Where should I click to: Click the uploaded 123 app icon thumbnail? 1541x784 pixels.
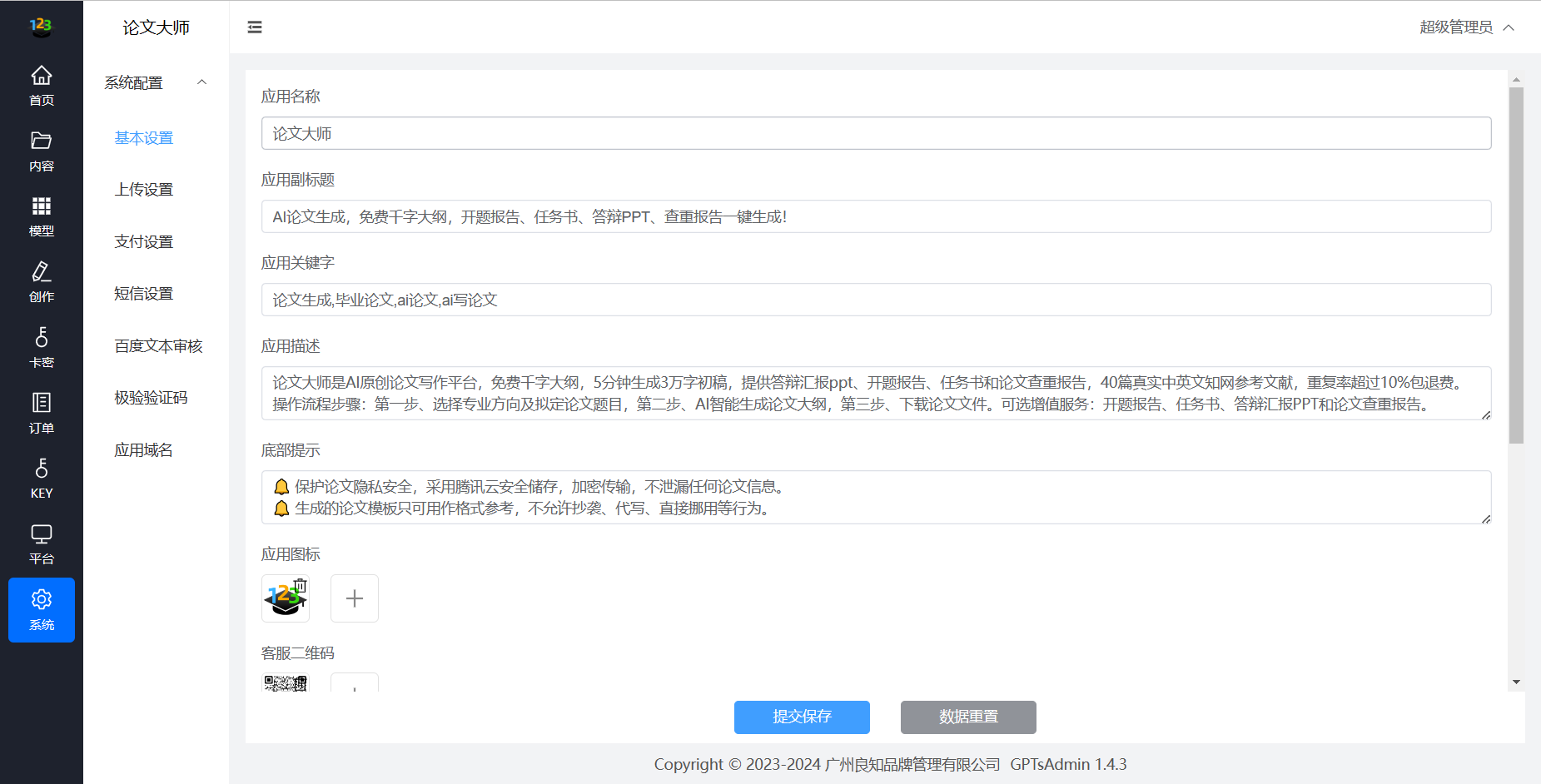point(285,599)
